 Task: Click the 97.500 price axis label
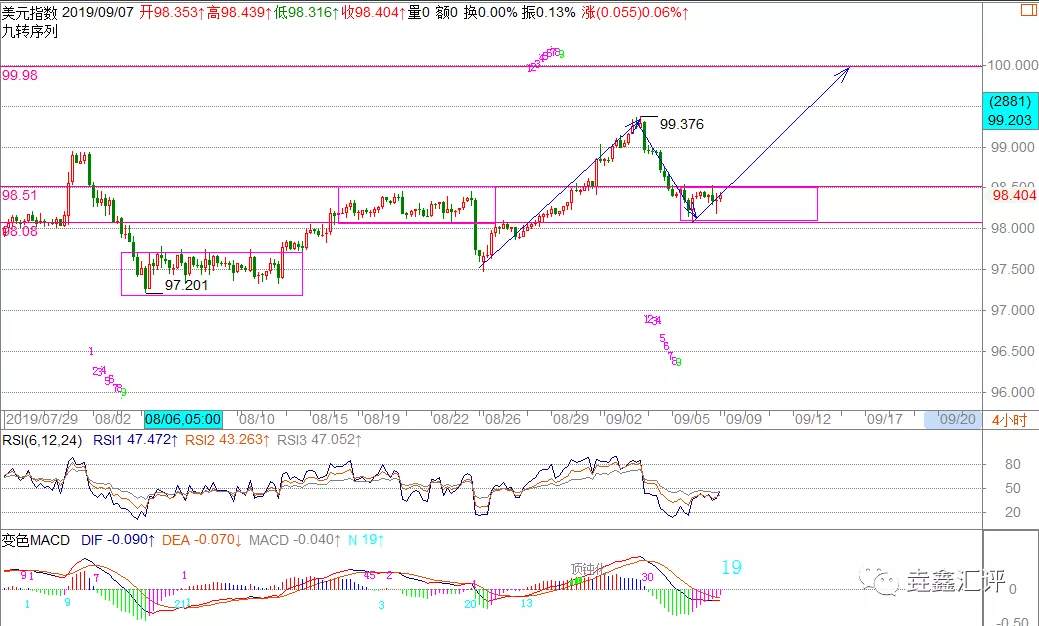coord(1012,270)
